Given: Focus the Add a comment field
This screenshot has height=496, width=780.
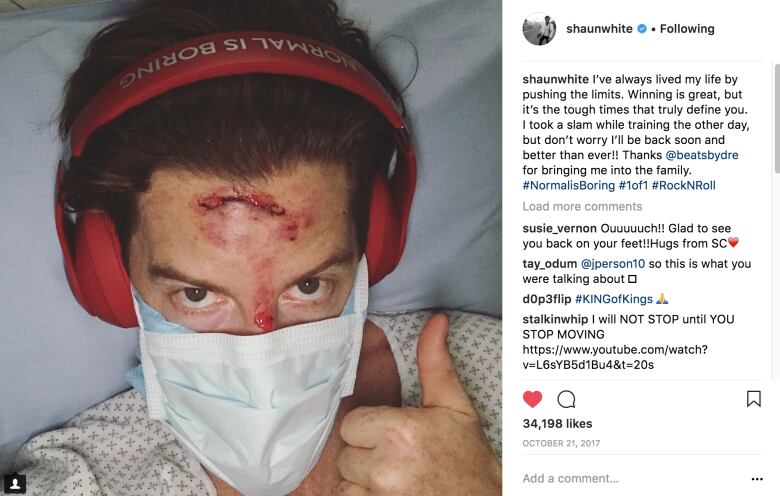Looking at the screenshot, I should pyautogui.click(x=632, y=479).
